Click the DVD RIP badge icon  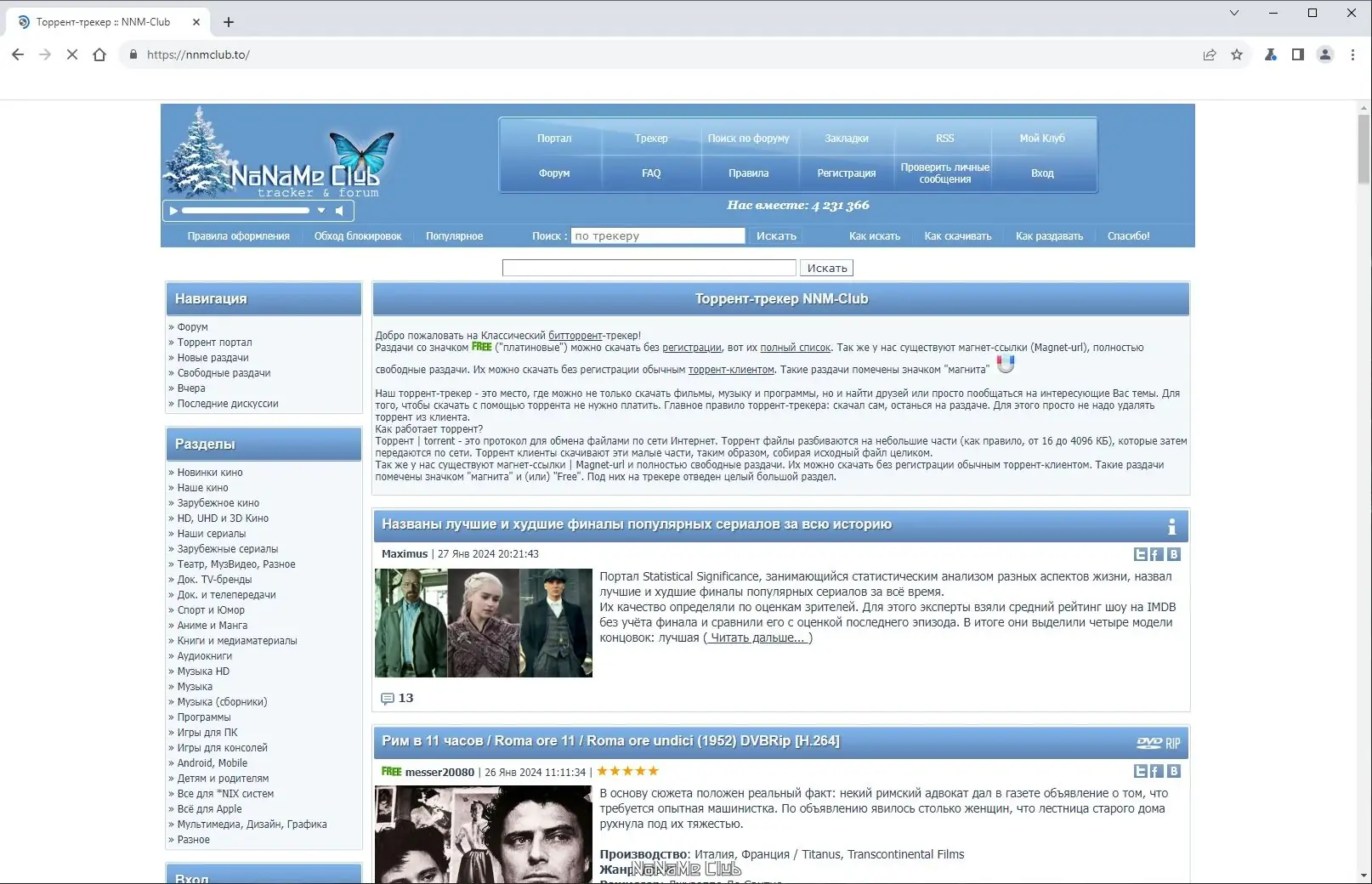1159,743
